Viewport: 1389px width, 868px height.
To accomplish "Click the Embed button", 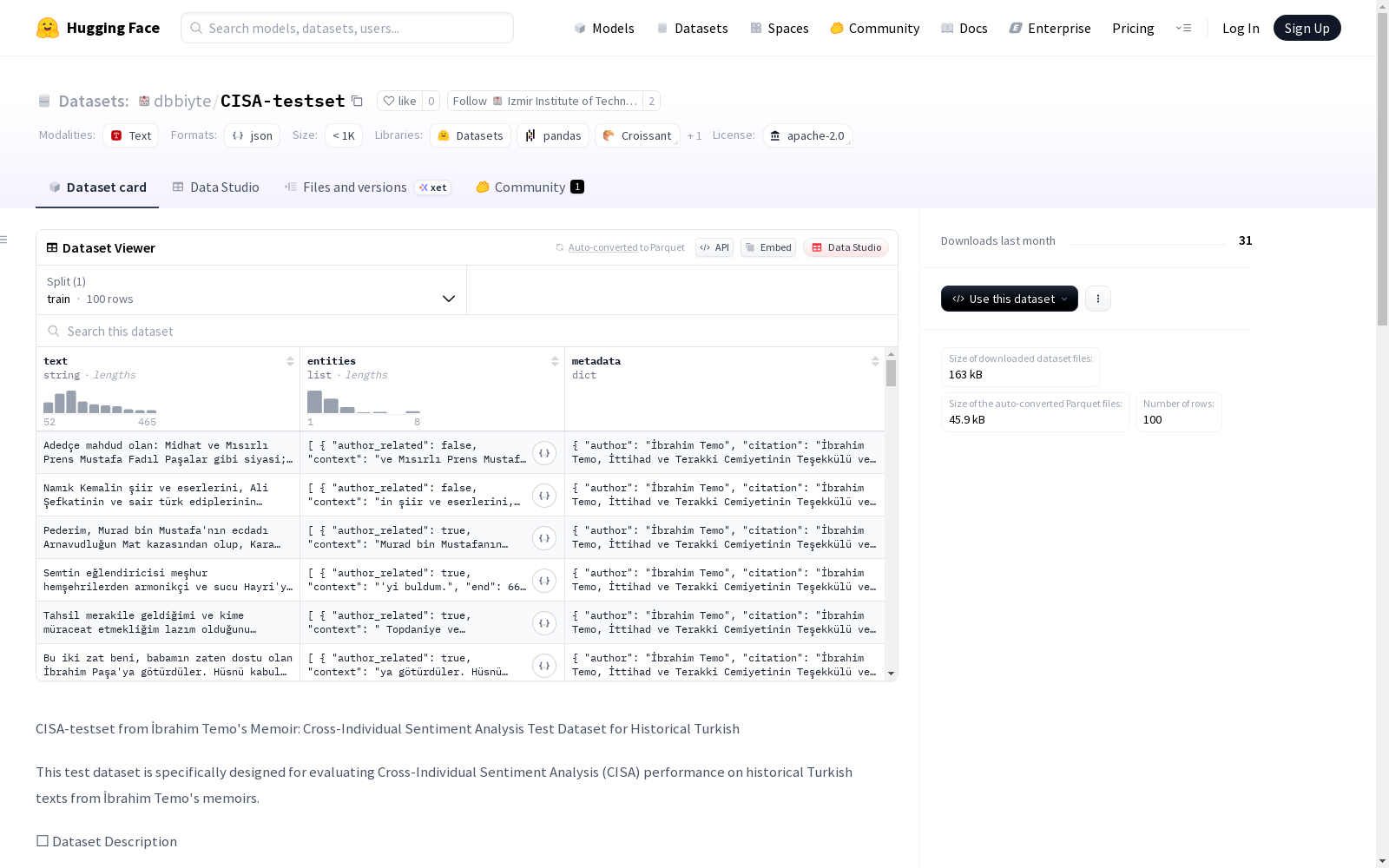I will pos(768,247).
